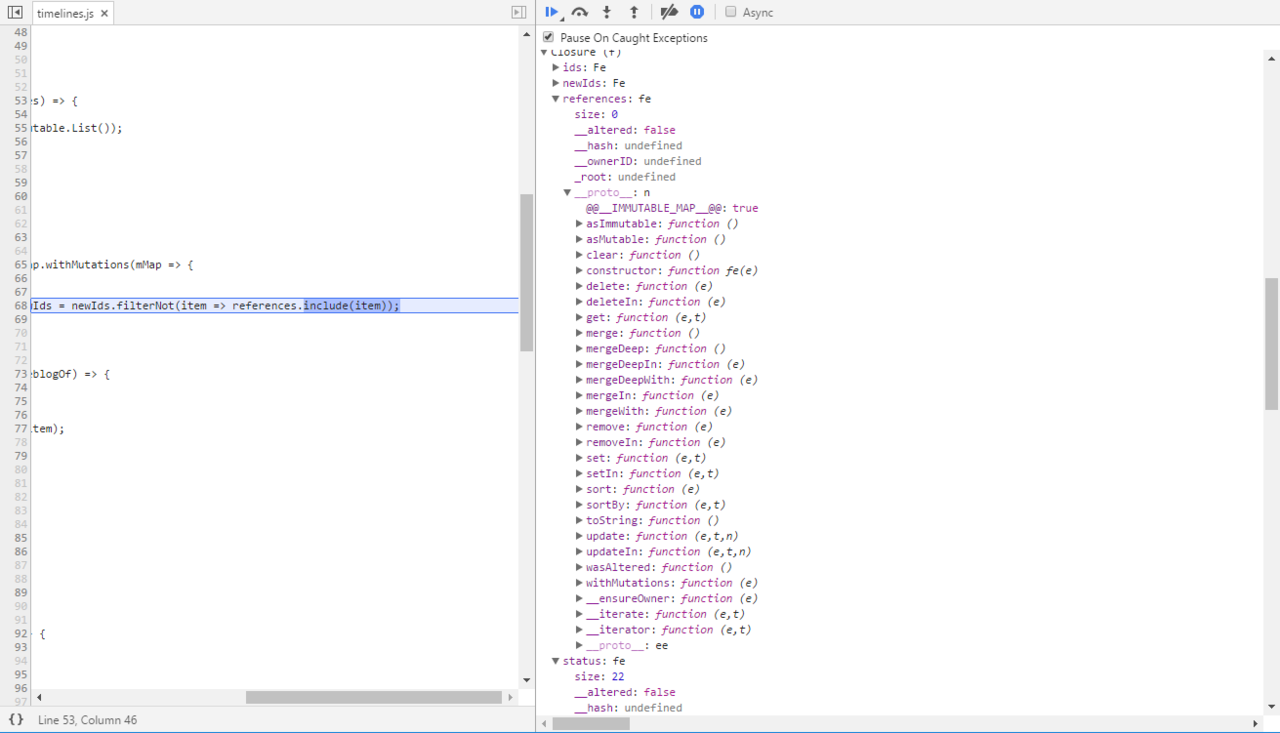Expand the withMutations function entry

tap(579, 583)
